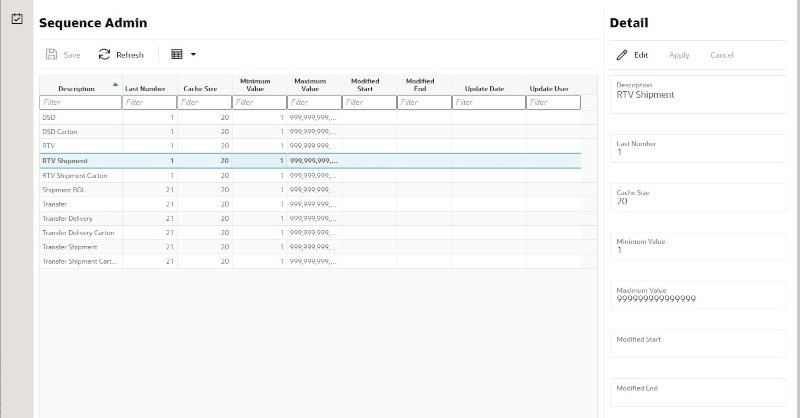
Task: Select the RTV Shipment row
Action: (x=310, y=161)
